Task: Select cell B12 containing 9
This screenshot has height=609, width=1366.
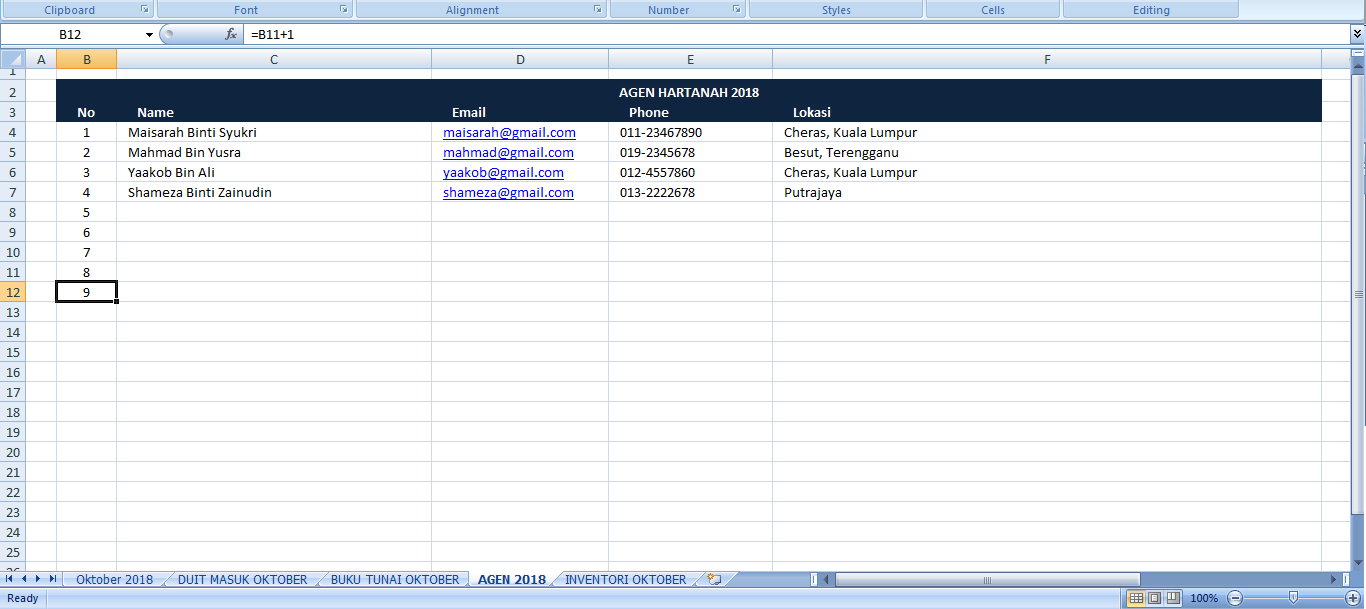Action: [86, 292]
